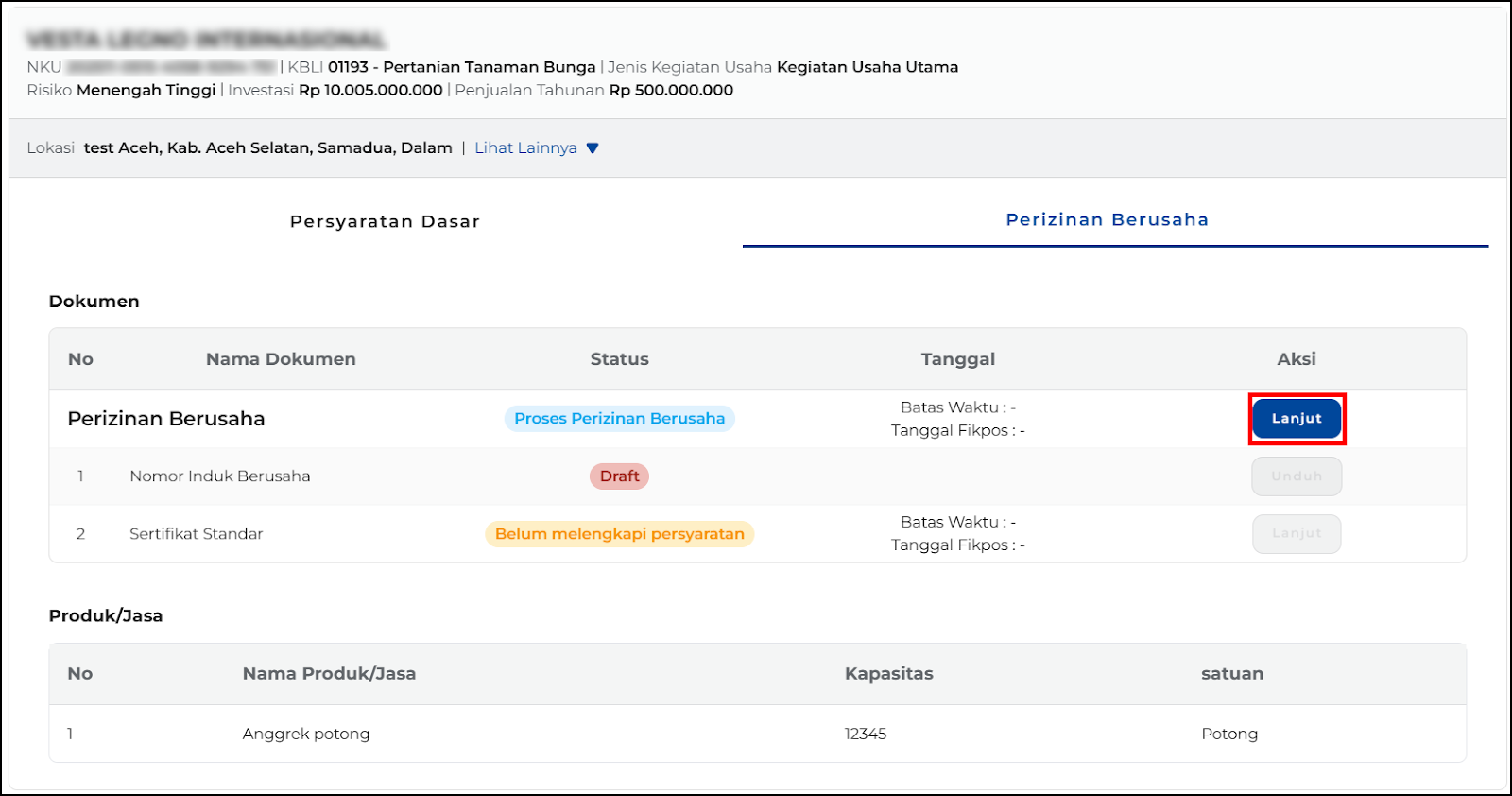Click the Nama Dokumen column header

pyautogui.click(x=281, y=359)
